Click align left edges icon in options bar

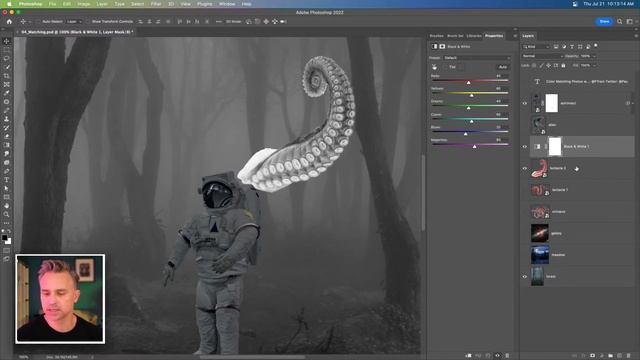(140, 21)
